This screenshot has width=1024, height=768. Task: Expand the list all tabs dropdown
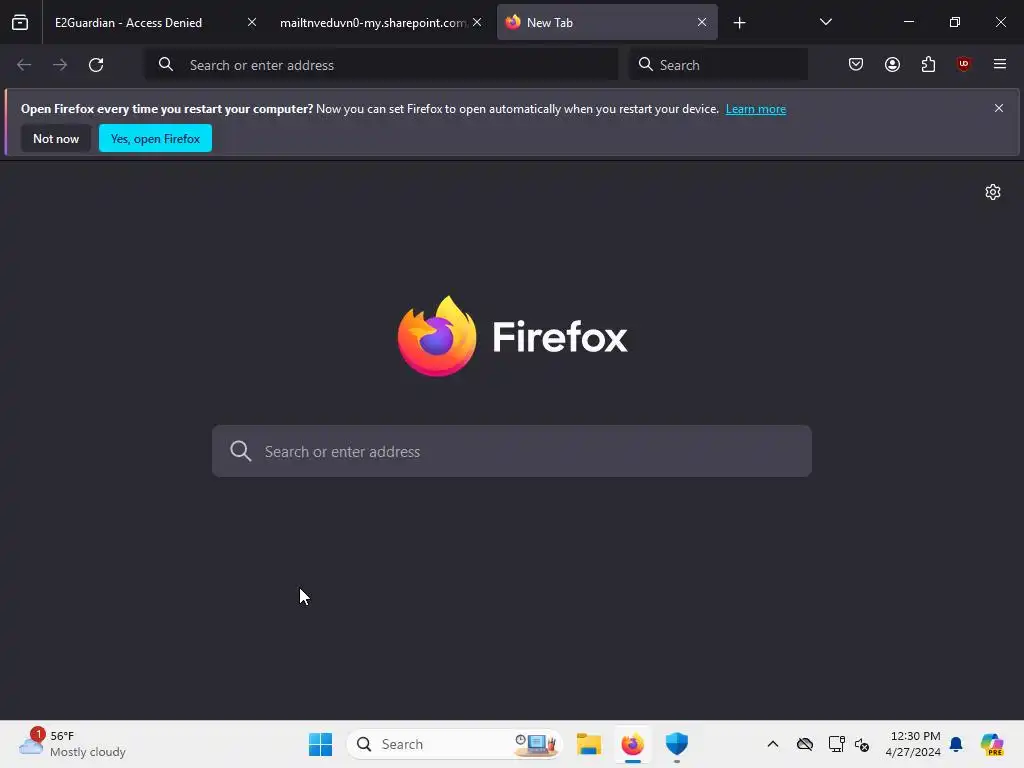coord(825,22)
